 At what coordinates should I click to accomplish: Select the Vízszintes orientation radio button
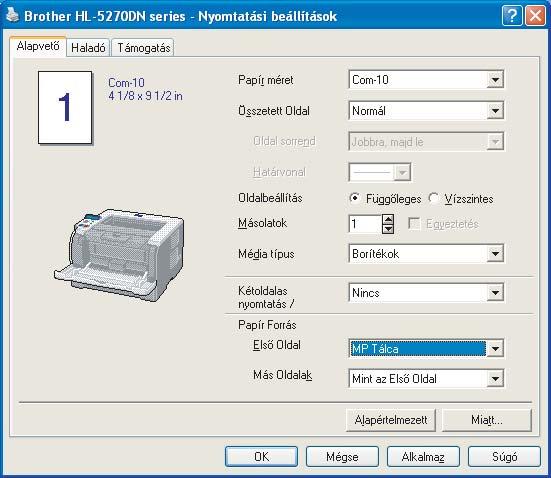(434, 198)
